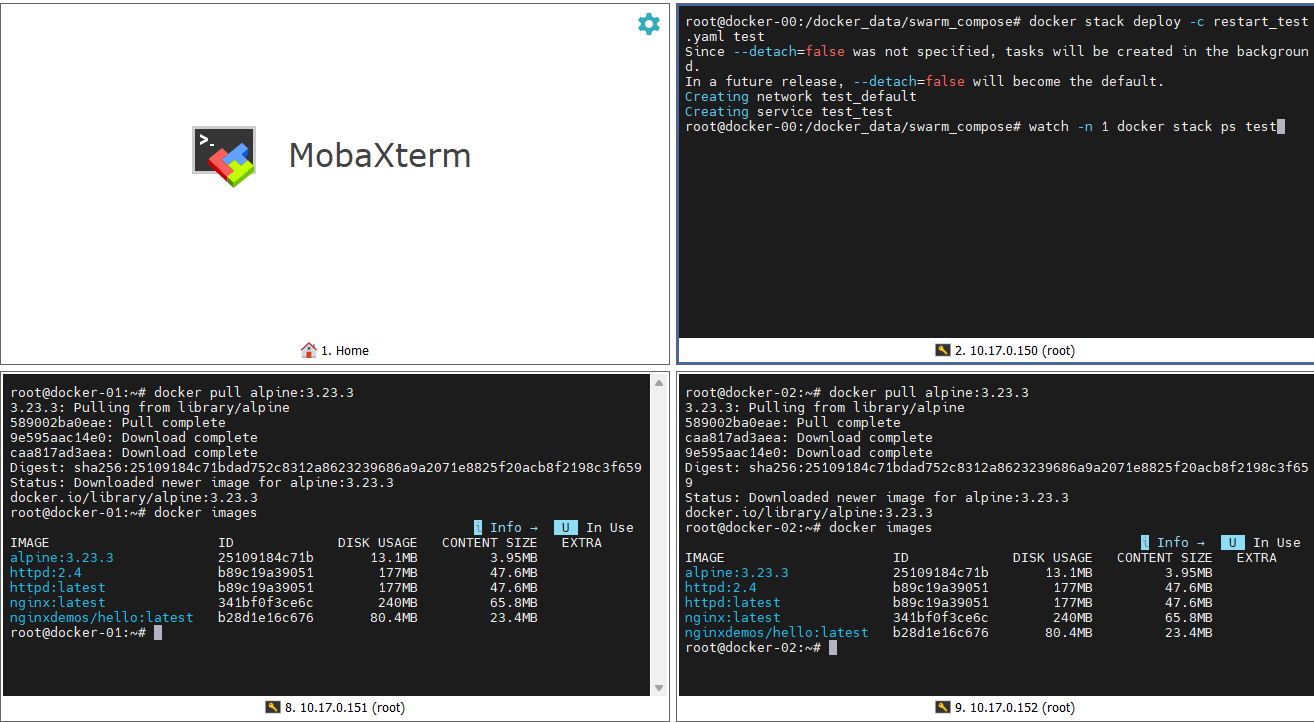Click the 'docker images' command in docker-02

tap(881, 528)
